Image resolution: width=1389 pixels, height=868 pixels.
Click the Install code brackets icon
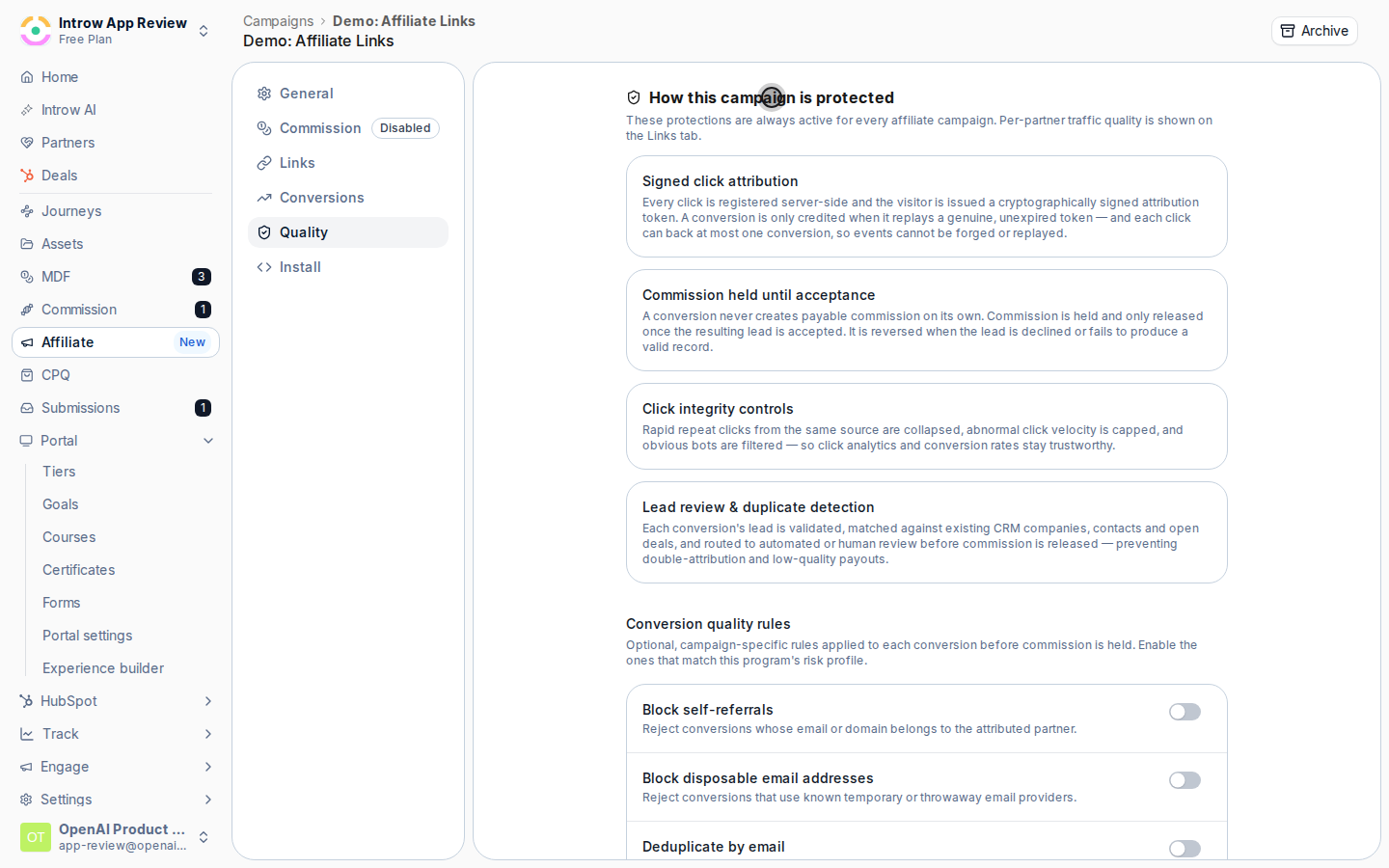click(264, 267)
